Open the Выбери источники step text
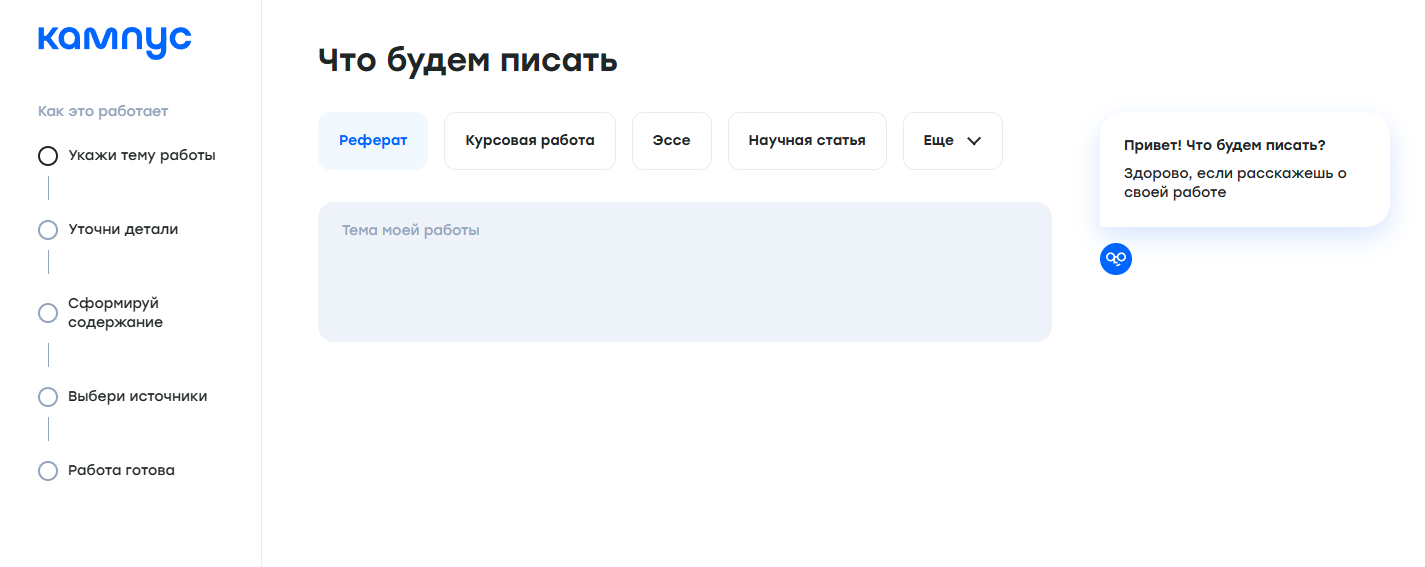This screenshot has width=1425, height=567. 138,396
